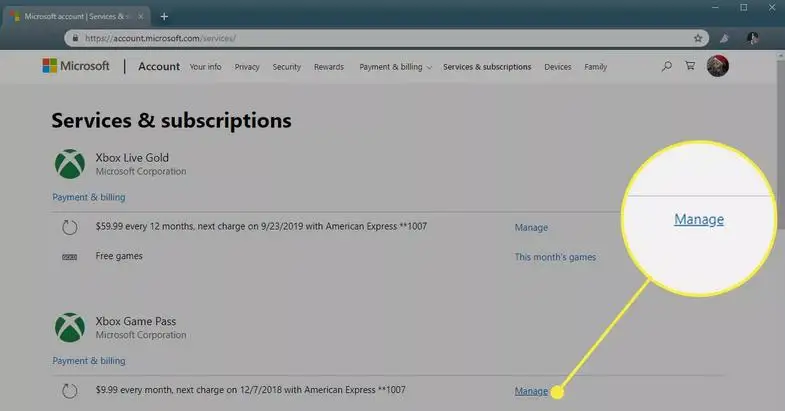Screen dimensions: 785x411
Task: Click the Xbox Live Gold logo
Action: [70, 164]
